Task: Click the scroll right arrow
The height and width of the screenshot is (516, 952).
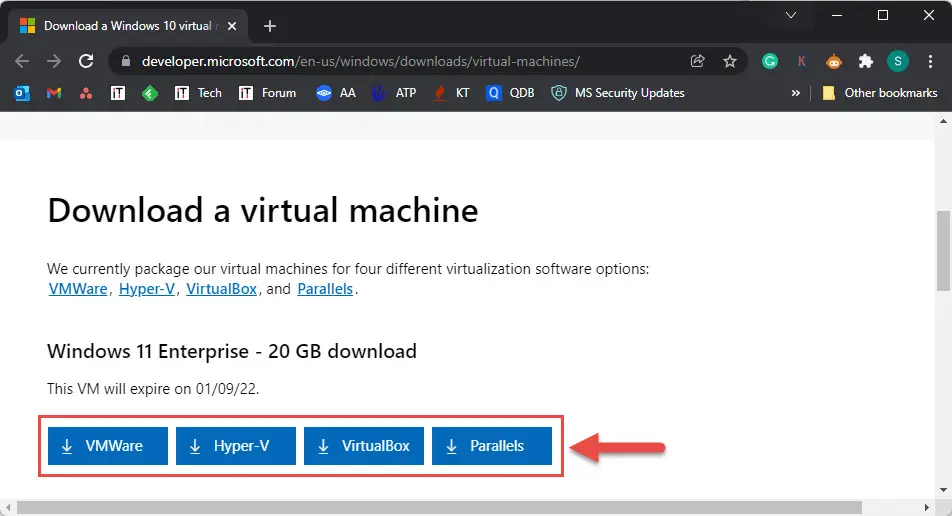Action: (x=926, y=508)
